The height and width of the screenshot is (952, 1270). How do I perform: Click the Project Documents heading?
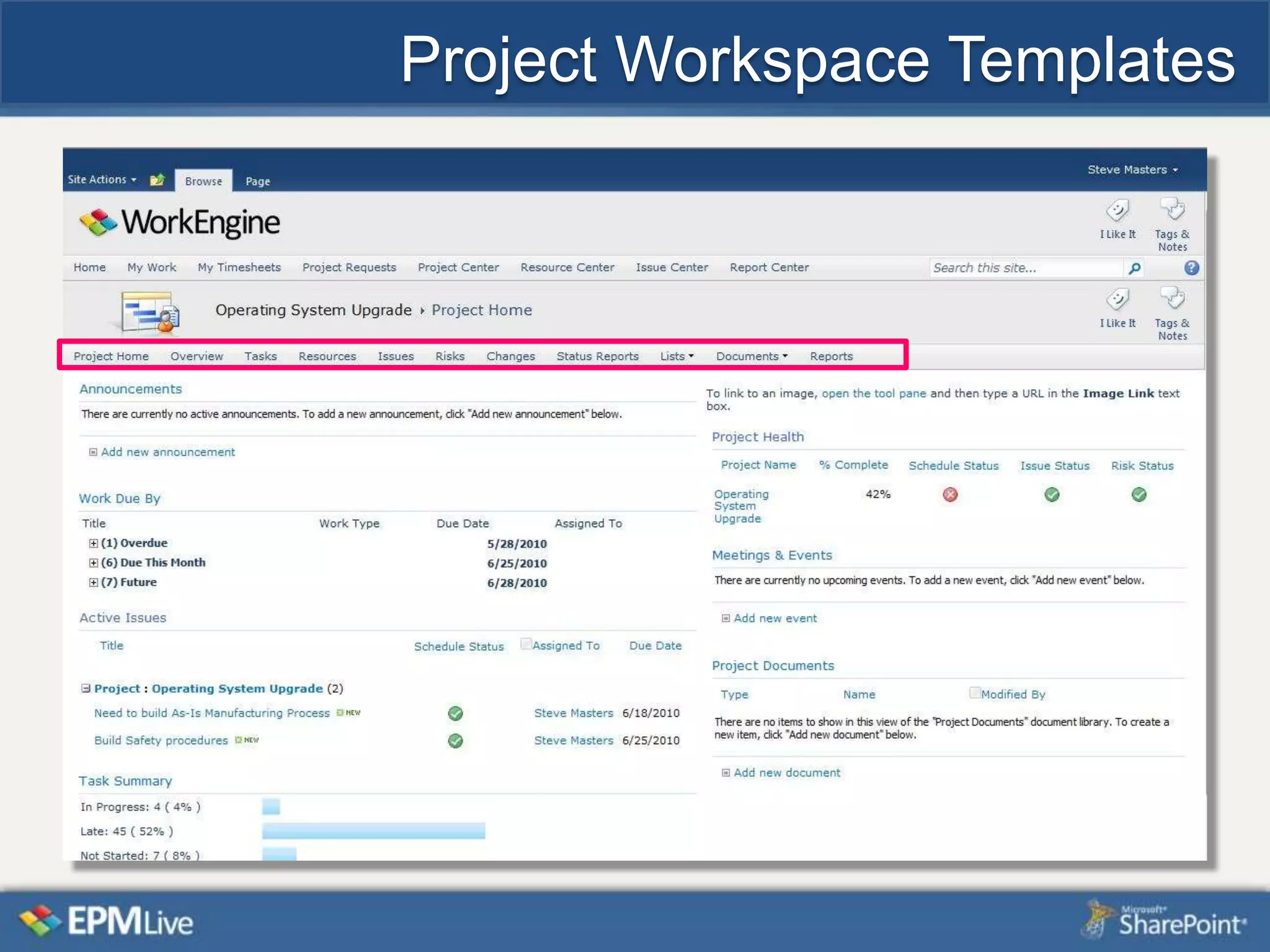(x=773, y=666)
